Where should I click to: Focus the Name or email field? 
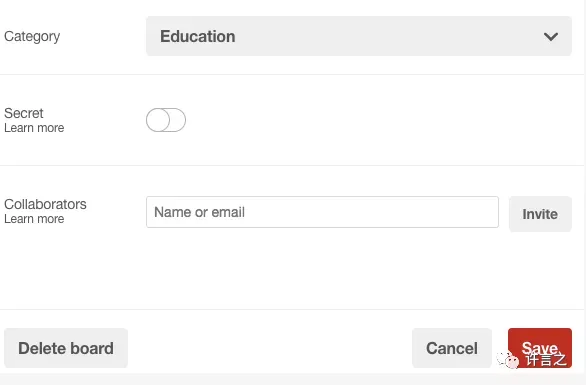[322, 212]
